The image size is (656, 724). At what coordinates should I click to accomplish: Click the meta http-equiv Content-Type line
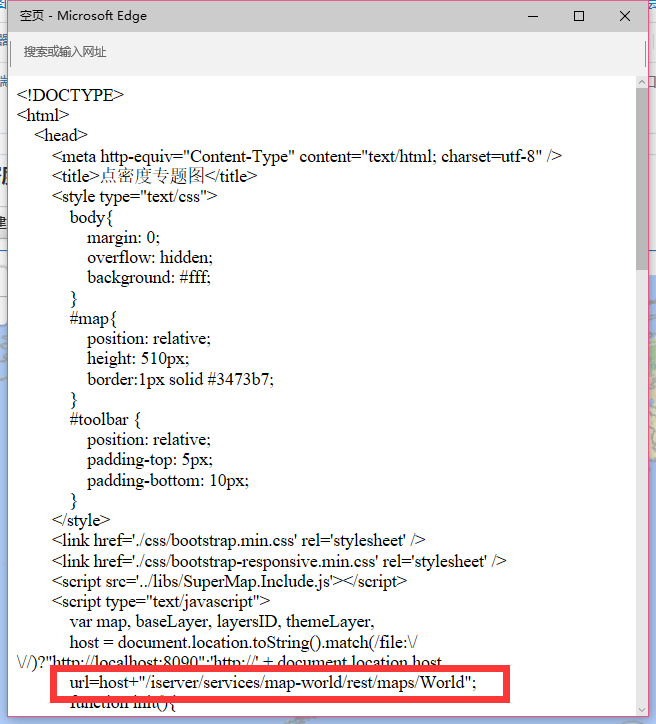coord(307,156)
